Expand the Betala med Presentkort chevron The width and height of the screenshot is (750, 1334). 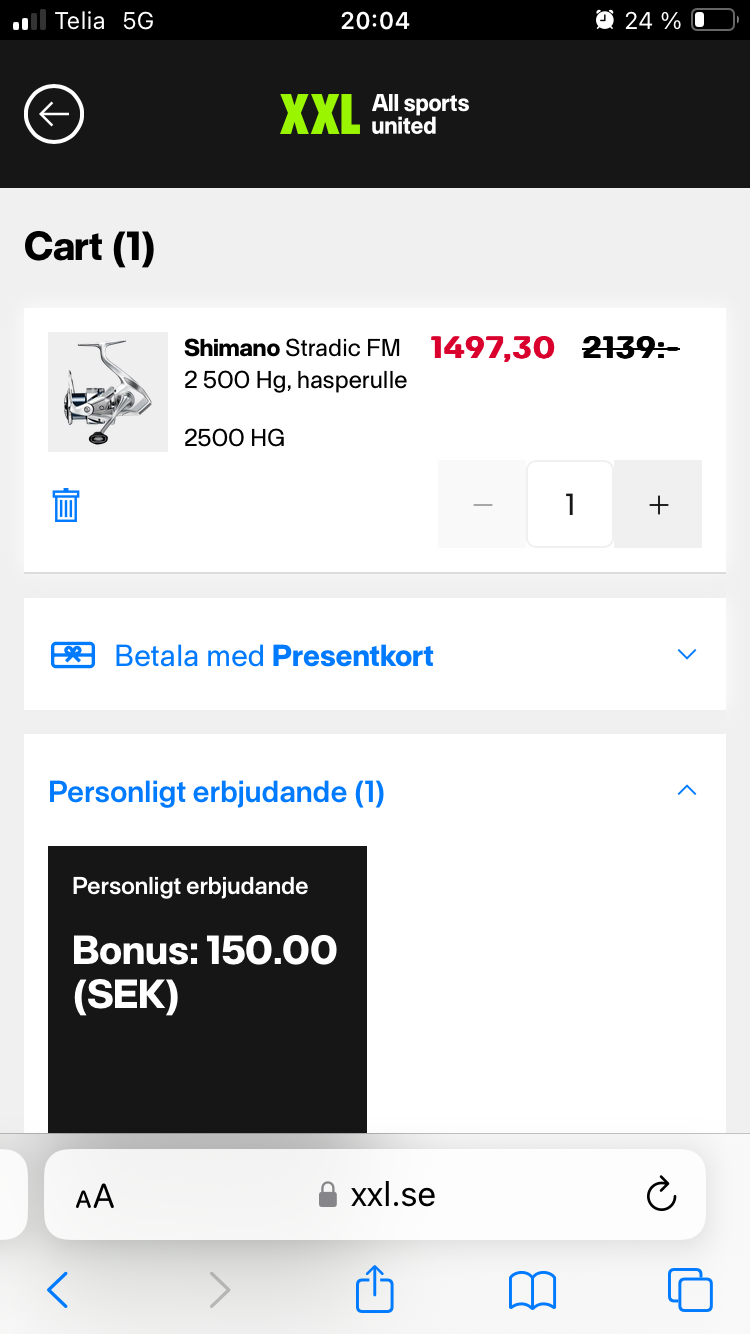[686, 655]
